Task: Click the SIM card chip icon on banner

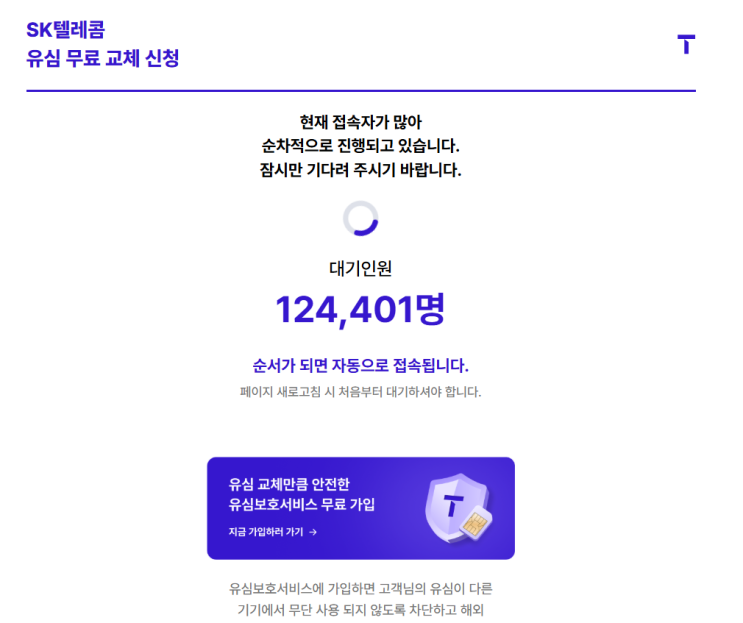Action: coord(475,522)
